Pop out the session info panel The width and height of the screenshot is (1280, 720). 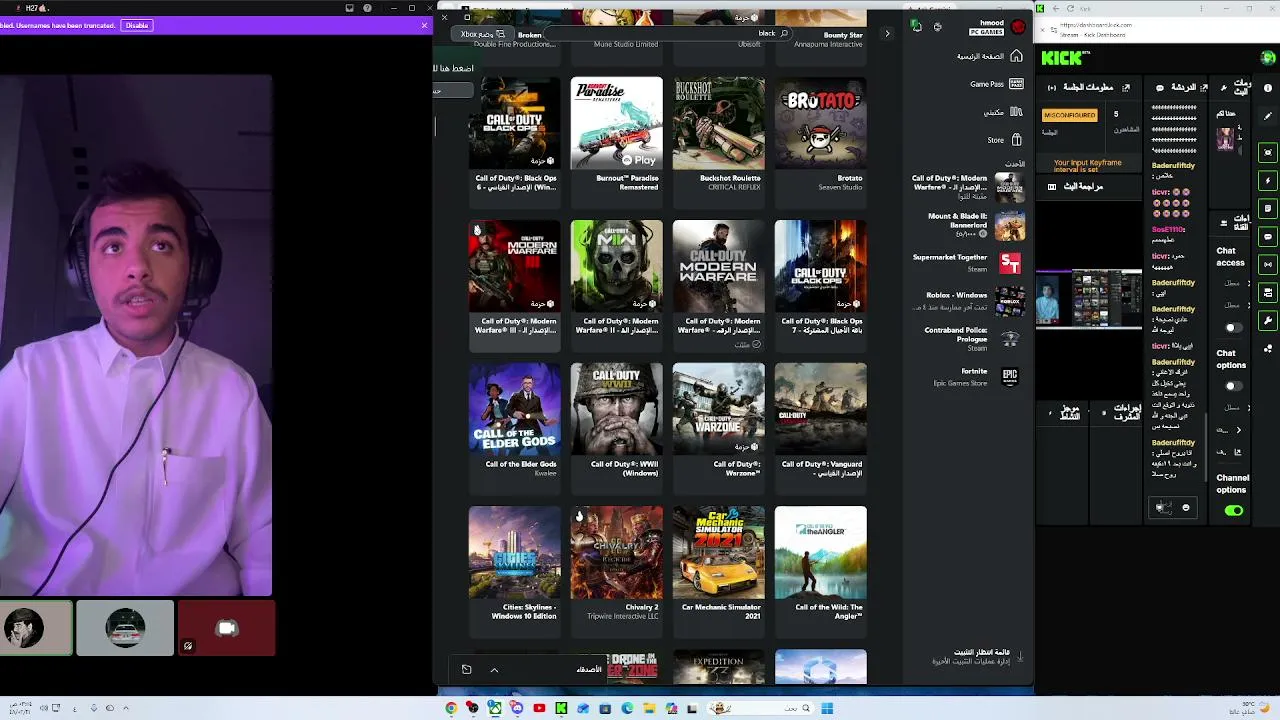[1126, 88]
